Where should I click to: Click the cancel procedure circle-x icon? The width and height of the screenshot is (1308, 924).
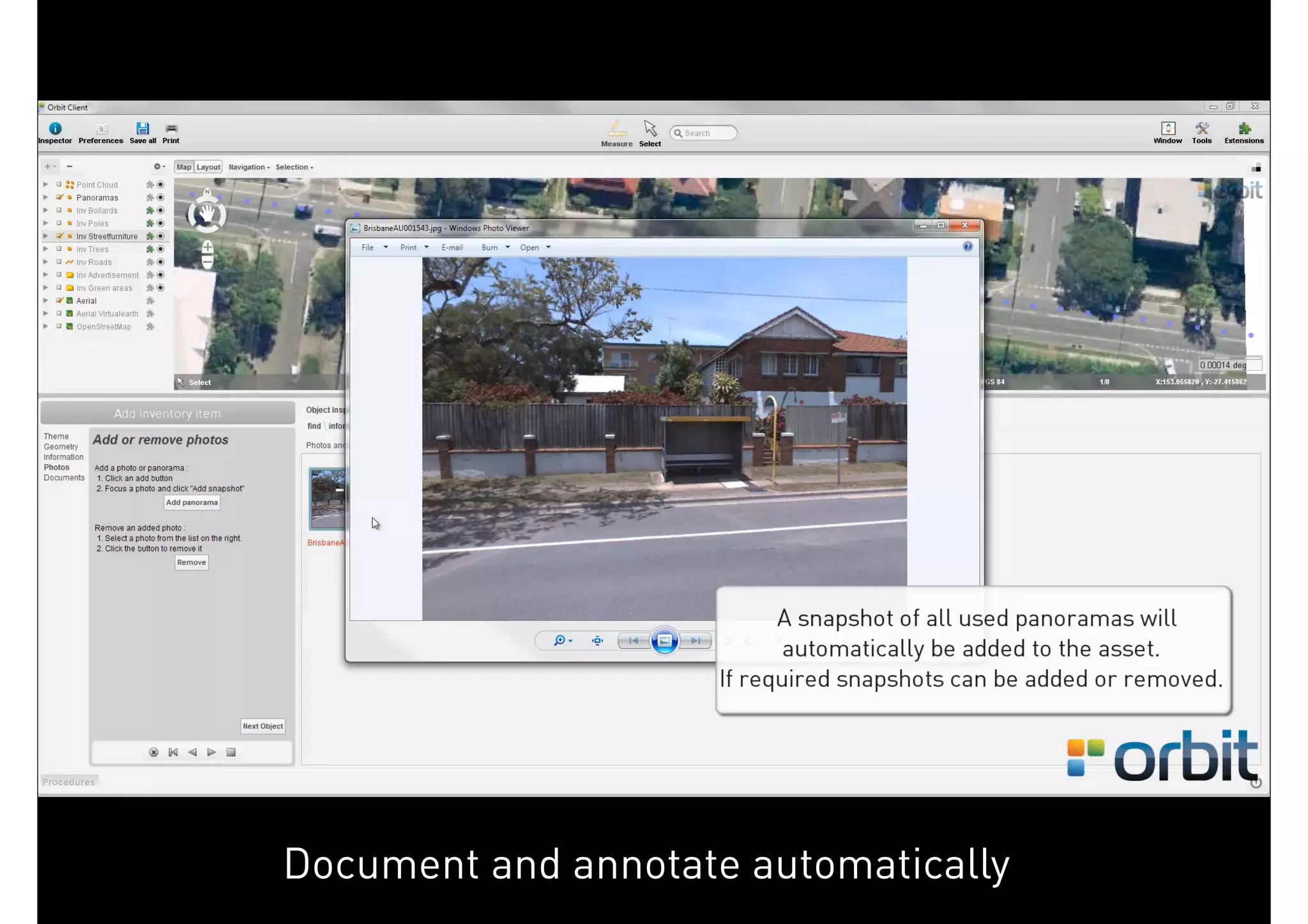click(153, 752)
